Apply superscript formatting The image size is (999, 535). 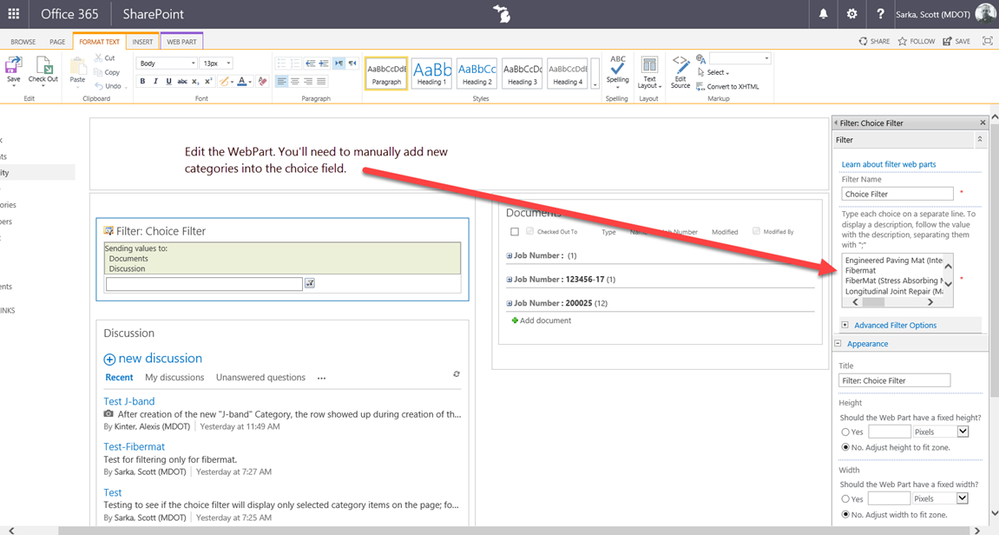pyautogui.click(x=208, y=82)
